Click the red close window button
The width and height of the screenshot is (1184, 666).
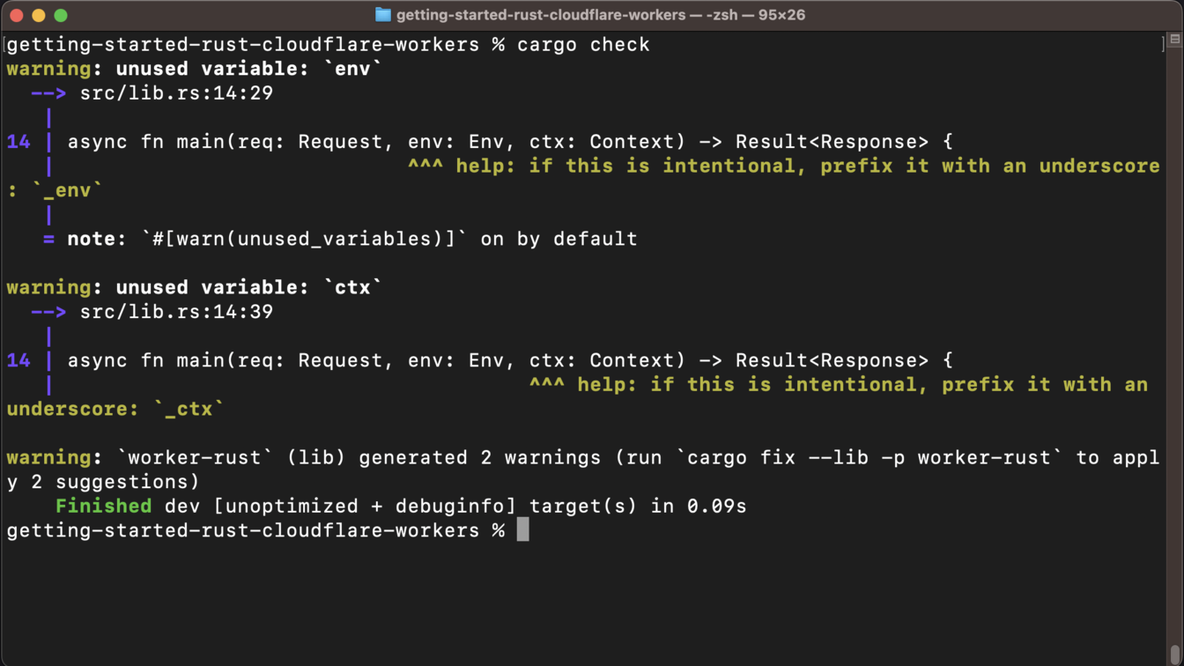coord(17,15)
